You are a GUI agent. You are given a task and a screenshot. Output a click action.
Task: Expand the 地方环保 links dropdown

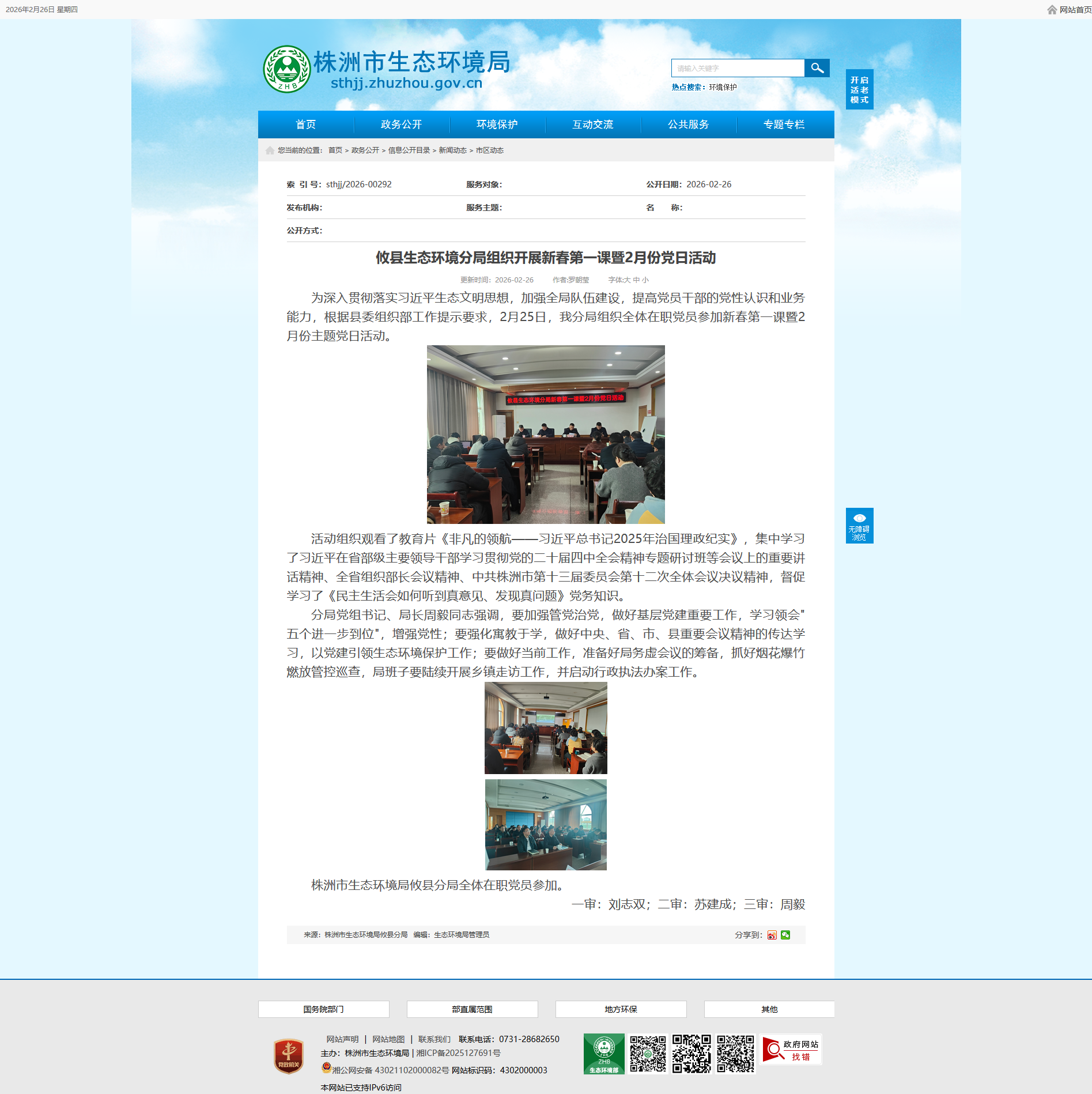pos(621,1009)
